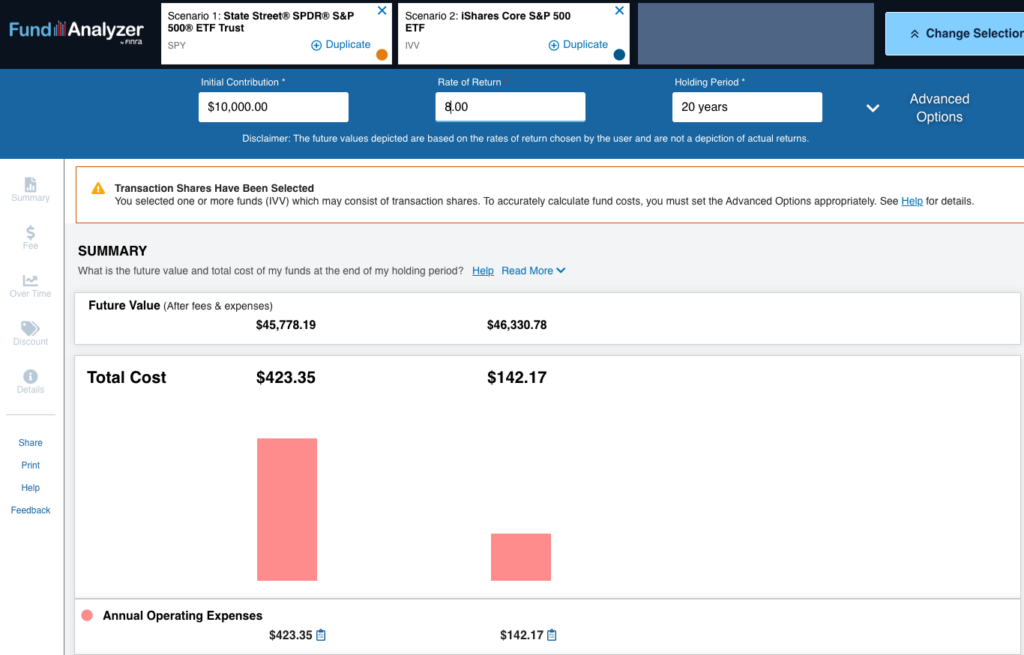Duplicate Scenario 1 SPY fund
Viewport: 1024px width, 655px height.
[x=341, y=45]
